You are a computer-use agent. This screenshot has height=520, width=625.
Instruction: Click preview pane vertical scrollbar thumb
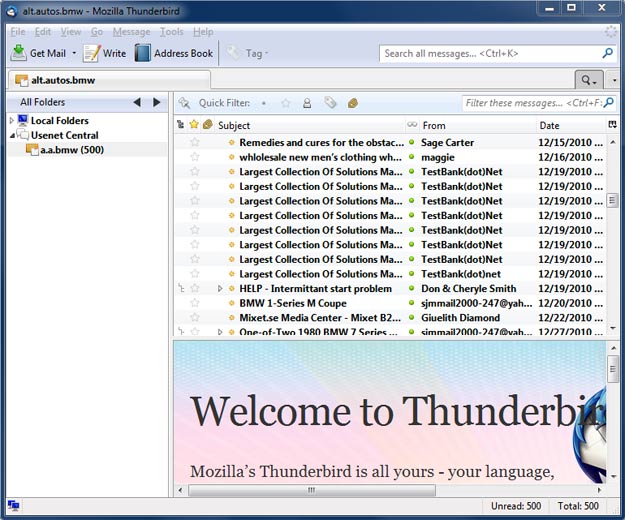pos(613,369)
